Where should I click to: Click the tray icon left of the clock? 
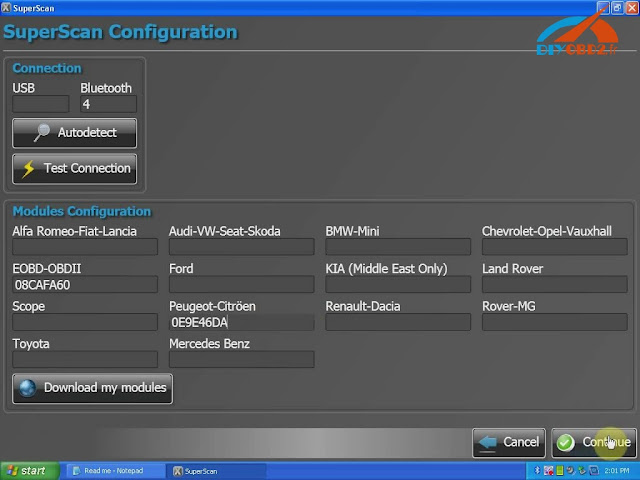coord(594,471)
